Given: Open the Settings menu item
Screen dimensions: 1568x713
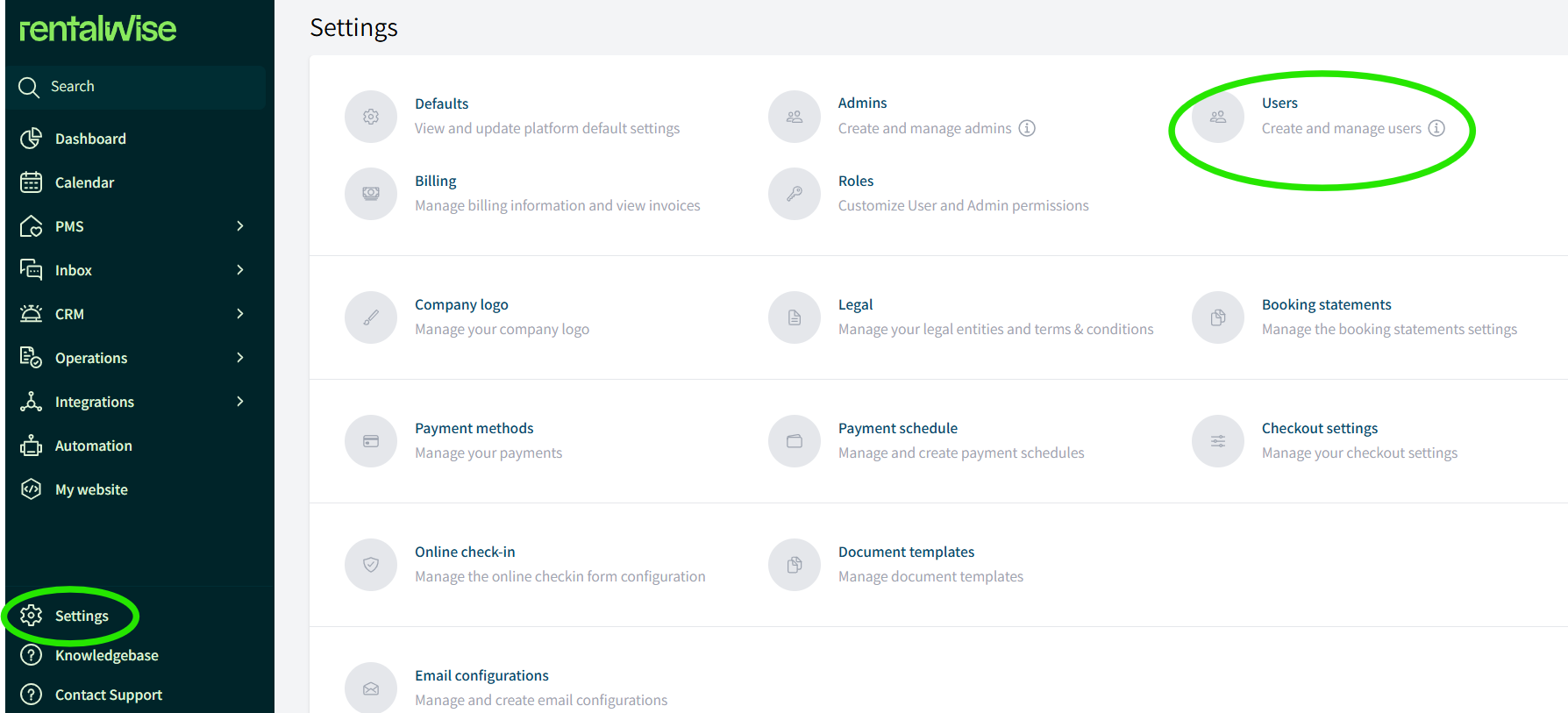Looking at the screenshot, I should pyautogui.click(x=82, y=615).
